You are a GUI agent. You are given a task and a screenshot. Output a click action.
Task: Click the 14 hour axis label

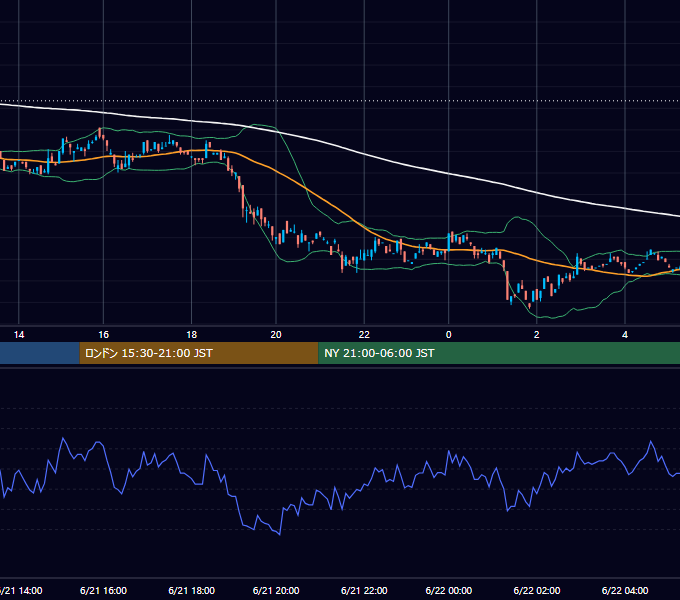19,335
